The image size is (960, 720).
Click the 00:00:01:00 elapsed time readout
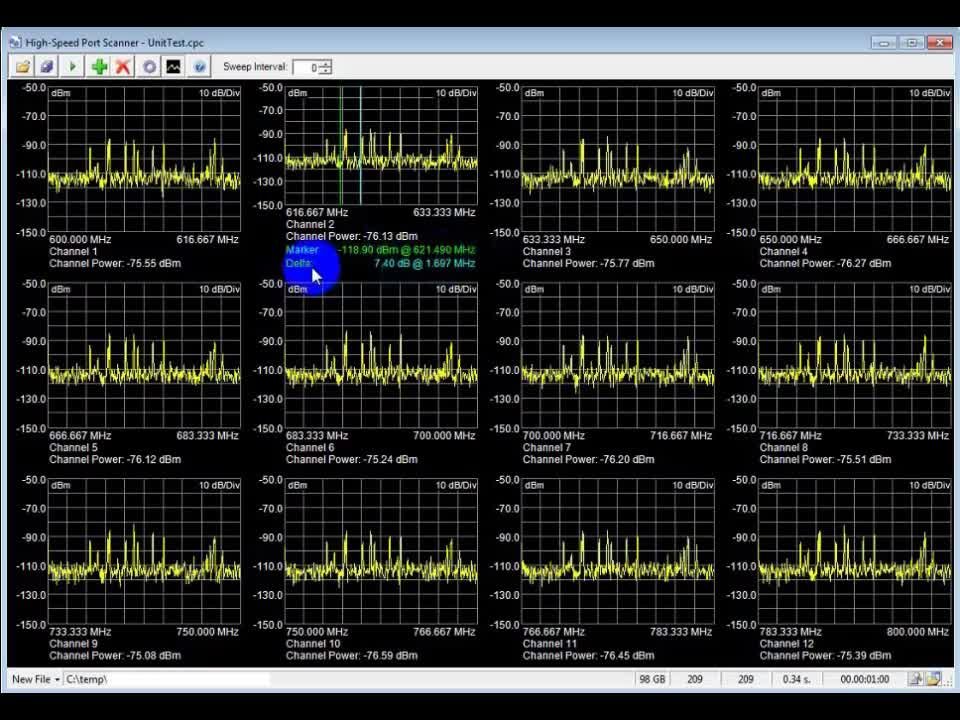coord(864,679)
